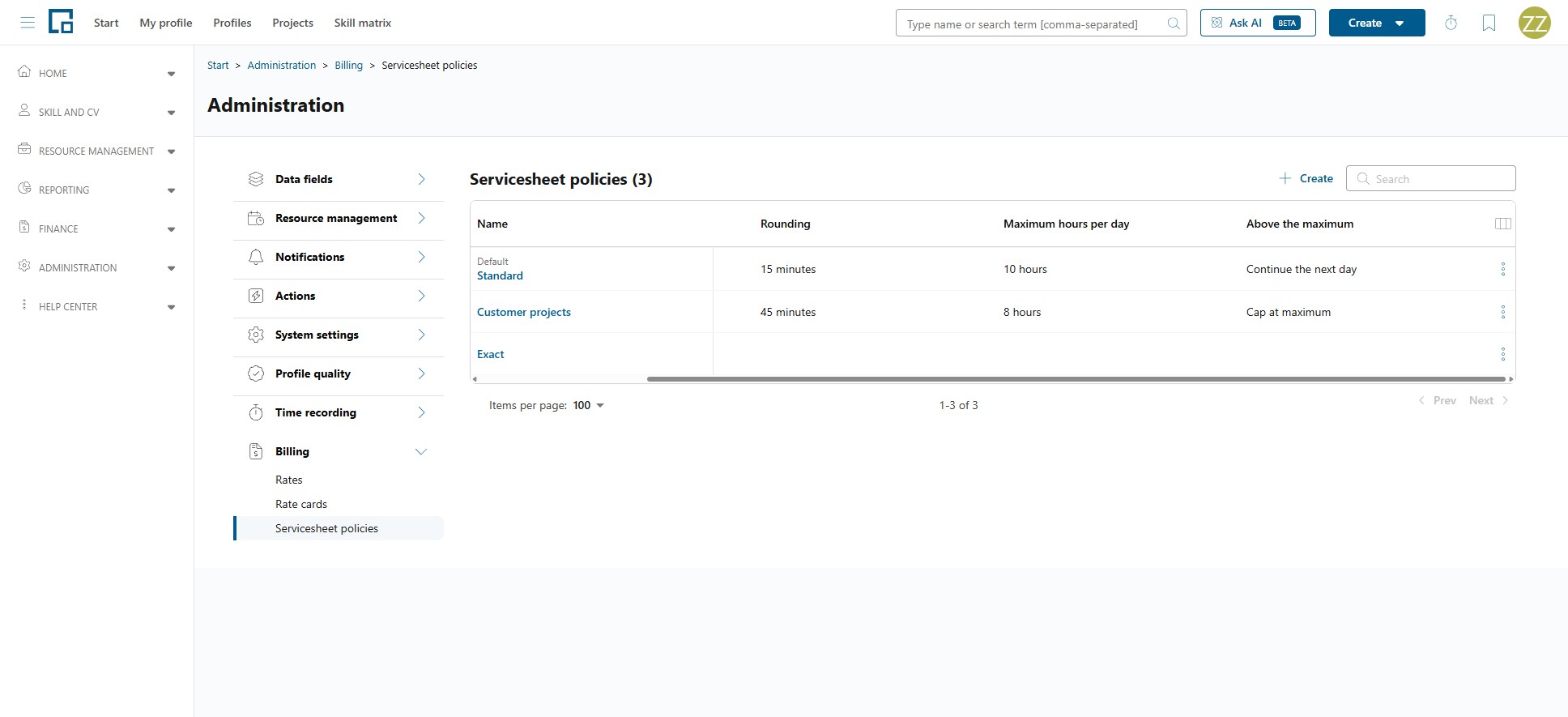Select Rate cards under Billing
1568x717 pixels.
[x=301, y=504]
